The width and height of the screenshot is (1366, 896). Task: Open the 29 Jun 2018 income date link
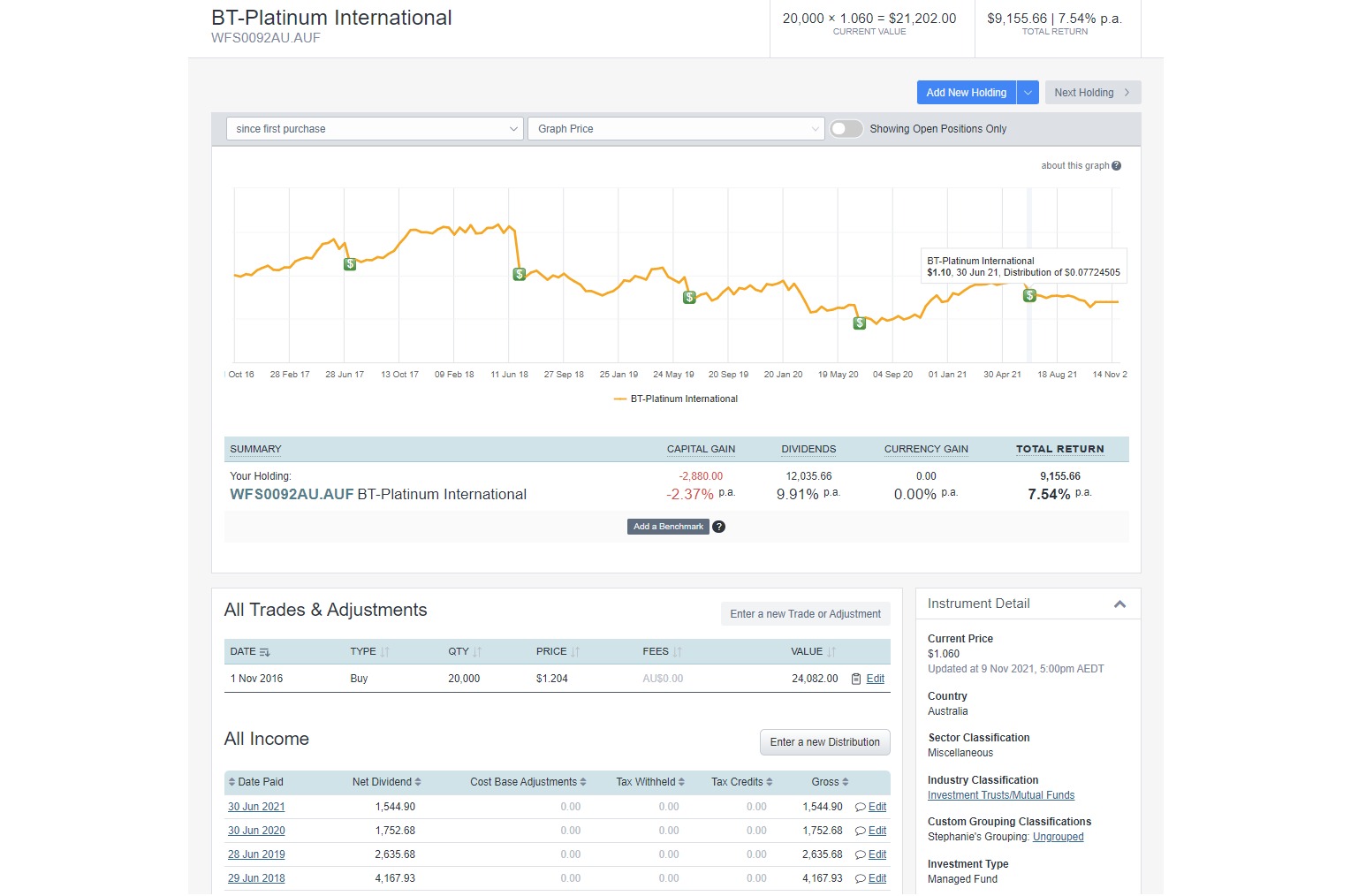pos(256,878)
